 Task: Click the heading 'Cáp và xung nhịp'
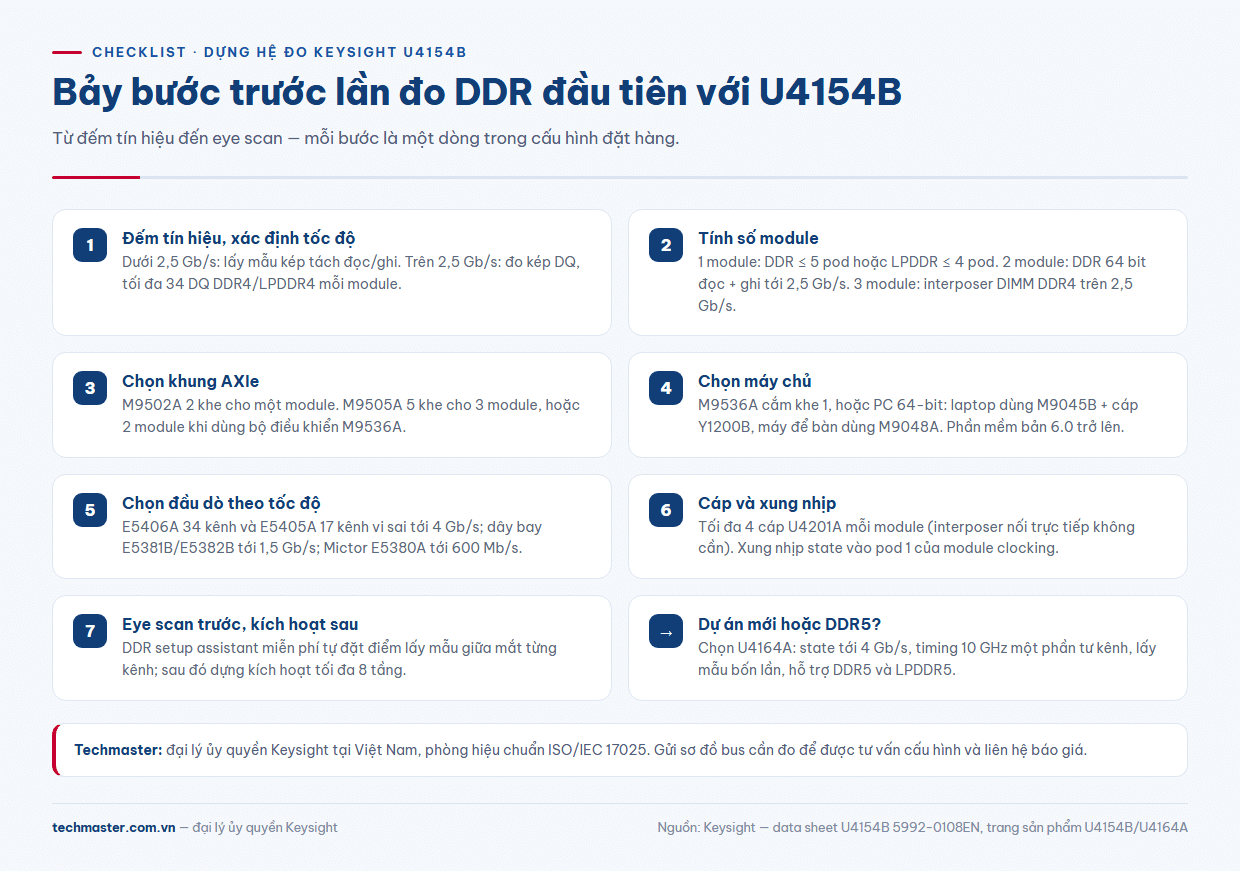767,503
